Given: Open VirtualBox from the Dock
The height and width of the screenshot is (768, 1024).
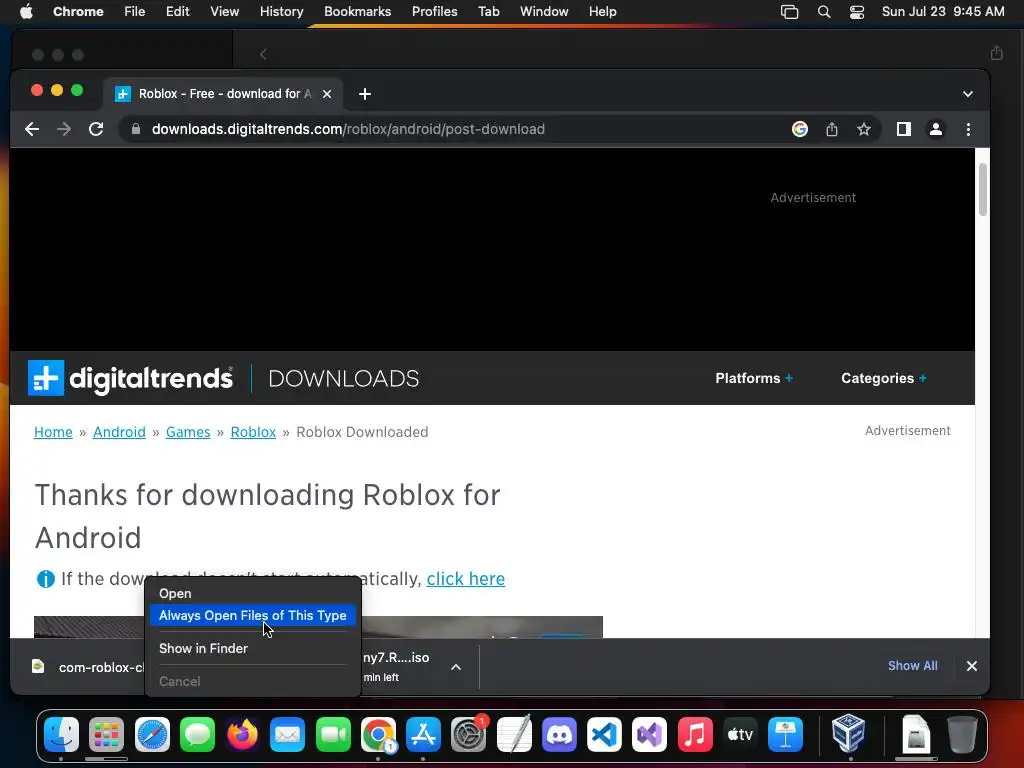Looking at the screenshot, I should point(848,733).
